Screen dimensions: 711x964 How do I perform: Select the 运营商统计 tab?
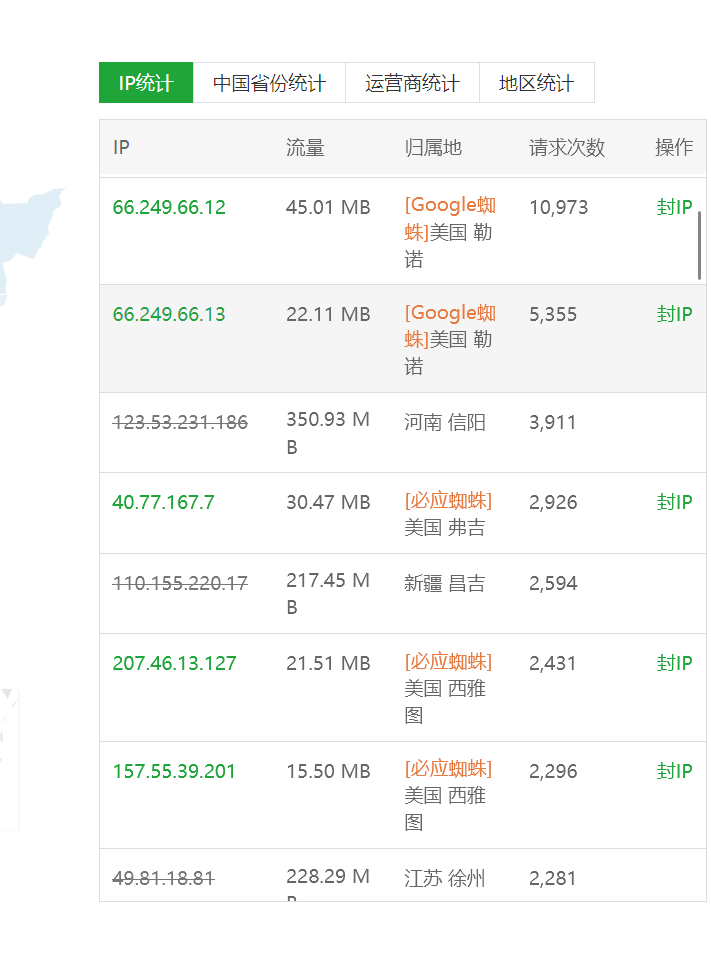pos(412,83)
